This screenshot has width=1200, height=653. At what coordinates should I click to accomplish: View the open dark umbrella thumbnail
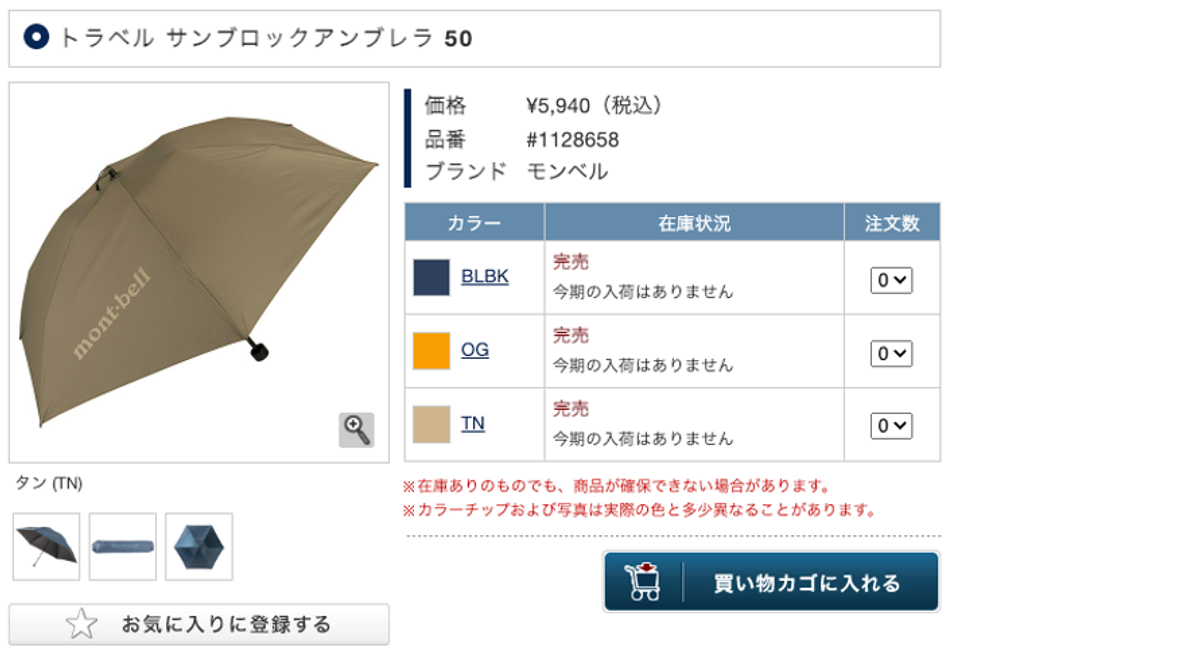tap(46, 547)
